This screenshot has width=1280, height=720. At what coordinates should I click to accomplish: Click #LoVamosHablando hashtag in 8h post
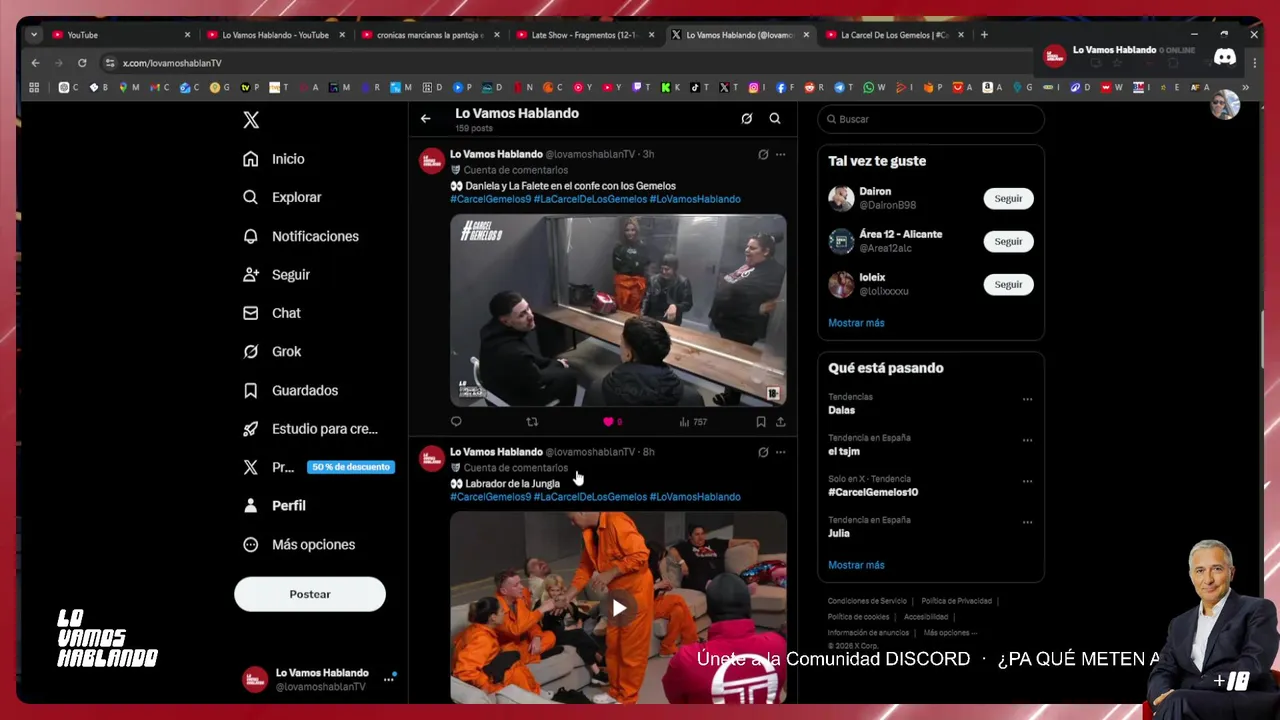(695, 497)
